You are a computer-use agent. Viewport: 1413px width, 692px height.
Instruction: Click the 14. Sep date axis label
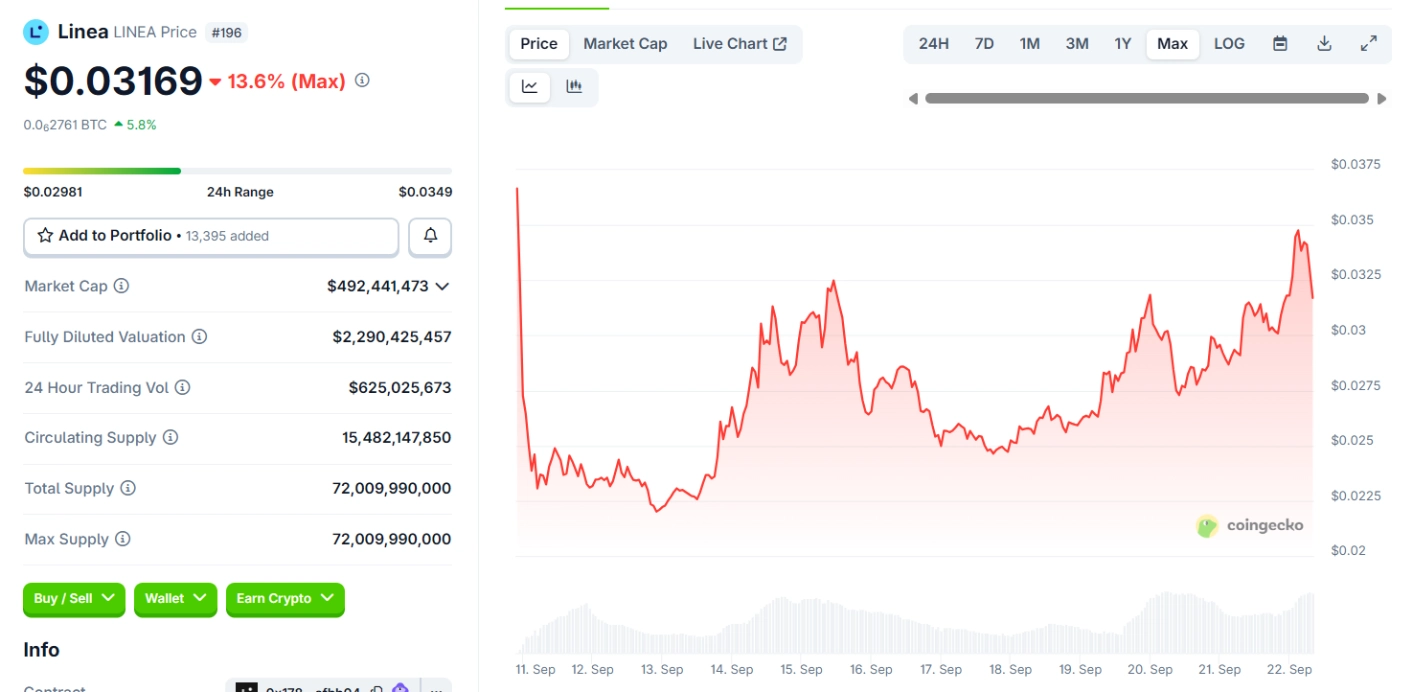(x=732, y=669)
